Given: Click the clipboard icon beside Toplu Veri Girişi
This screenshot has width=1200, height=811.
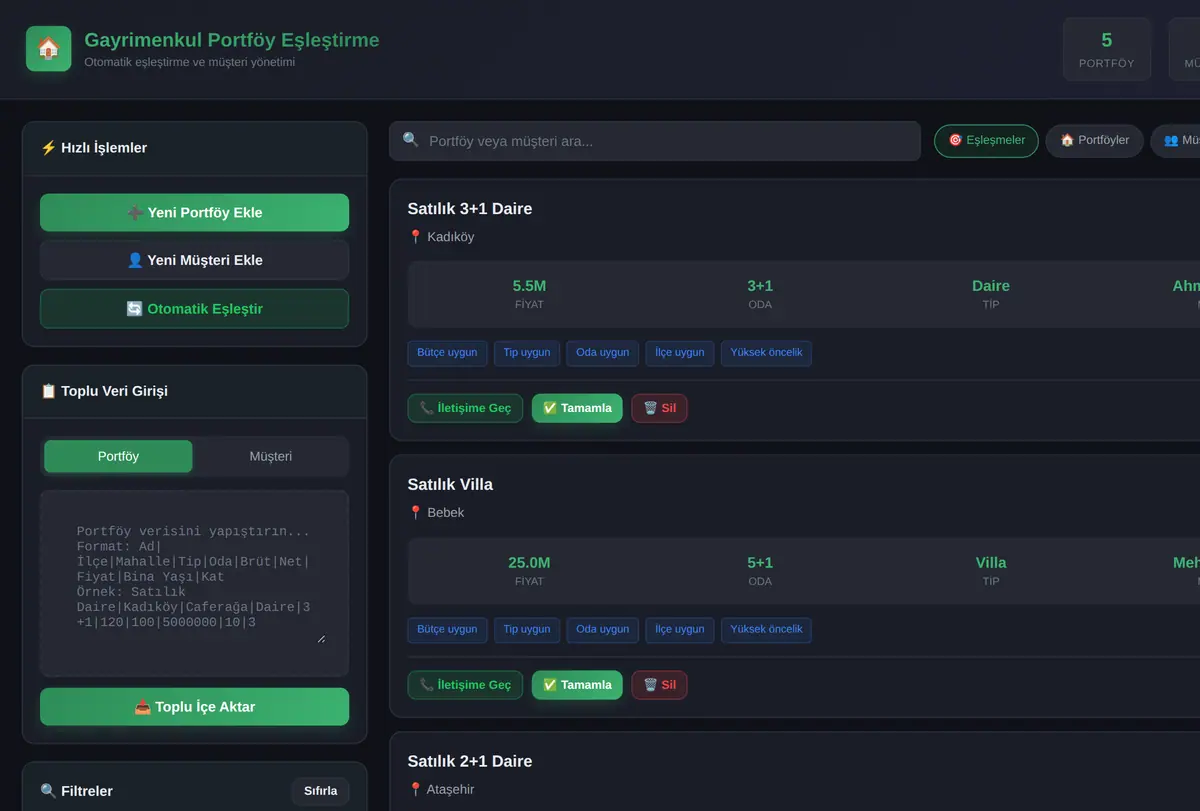Looking at the screenshot, I should point(48,391).
